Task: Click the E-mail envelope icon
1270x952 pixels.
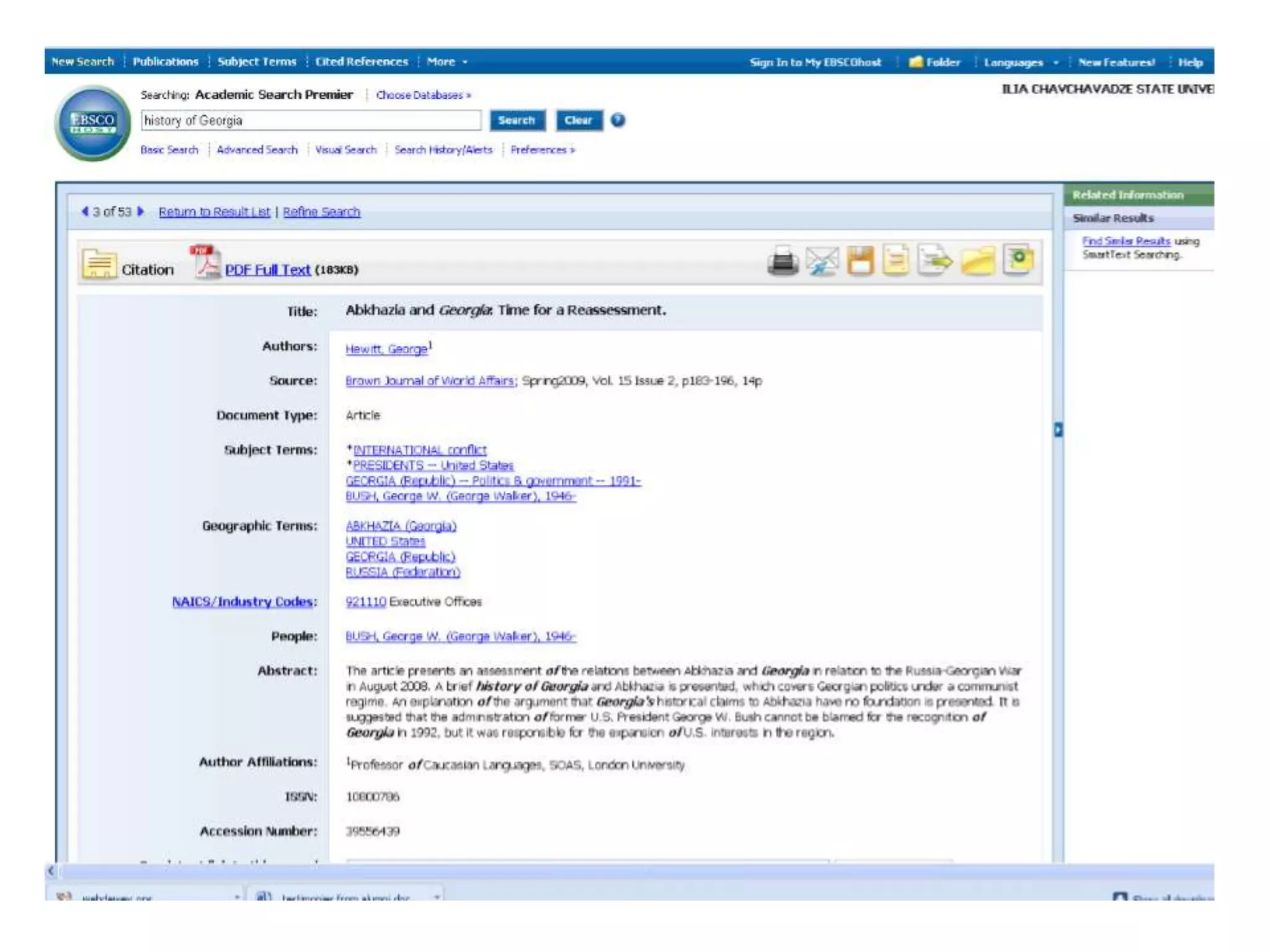Action: pos(822,260)
